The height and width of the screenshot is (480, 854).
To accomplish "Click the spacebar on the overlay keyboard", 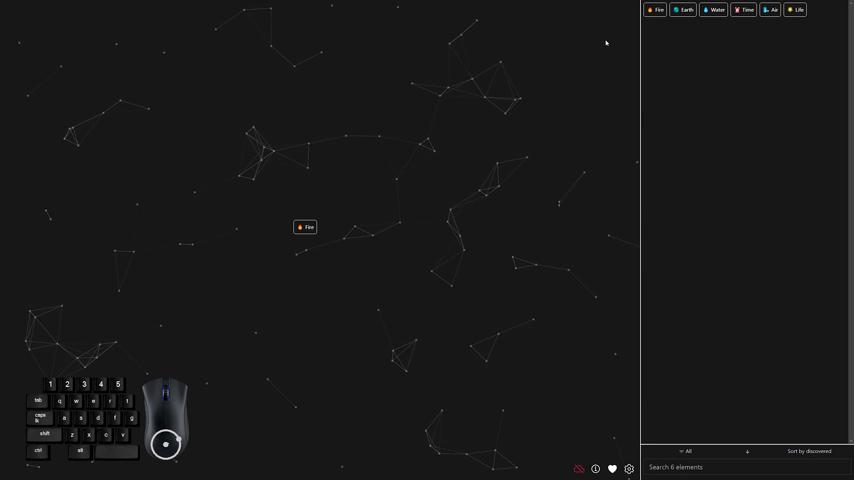I will (x=116, y=452).
